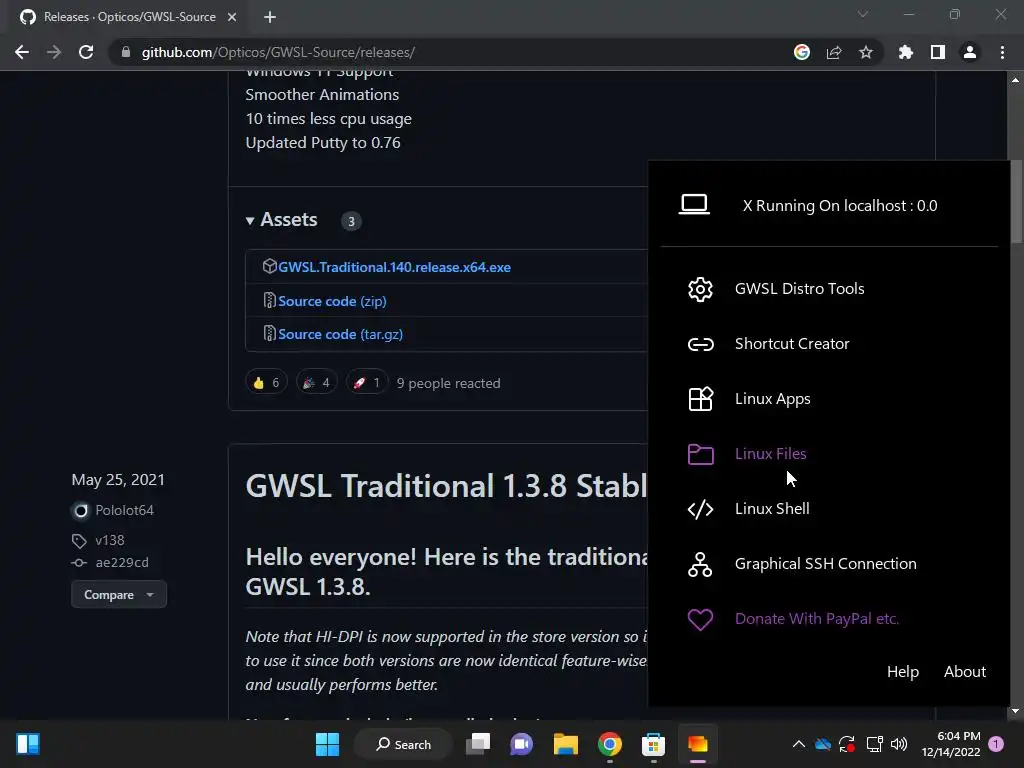This screenshot has width=1024, height=768.
Task: Open Pololot64 author profile
Action: click(x=125, y=511)
